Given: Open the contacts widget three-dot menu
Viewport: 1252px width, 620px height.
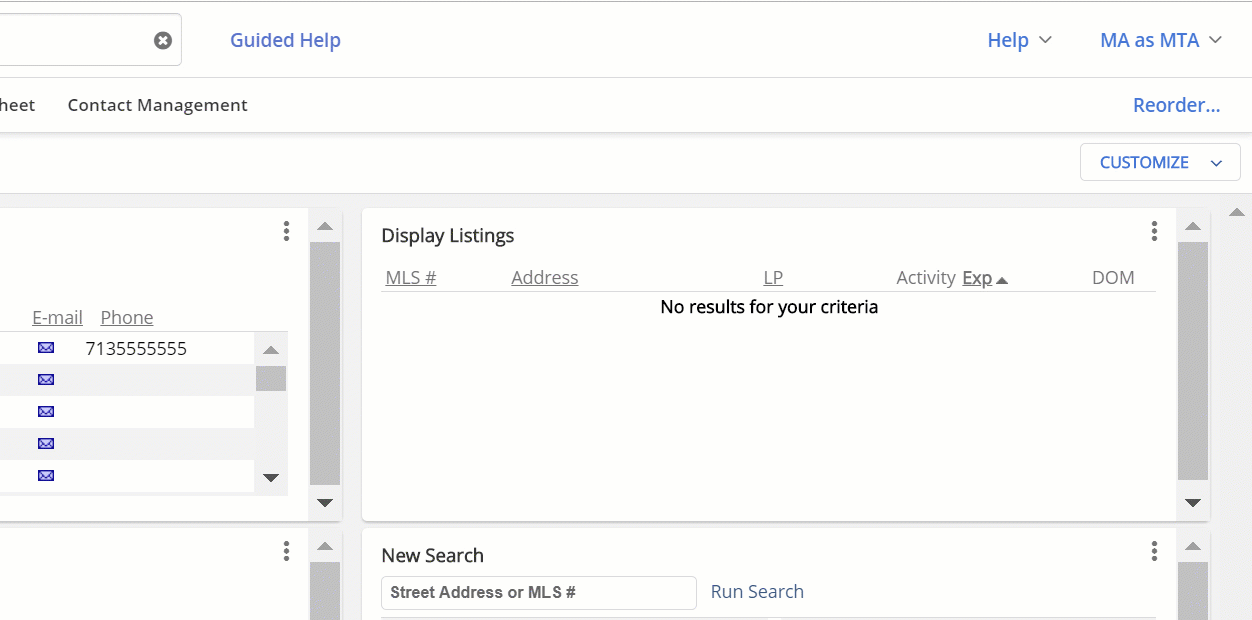Looking at the screenshot, I should [286, 231].
